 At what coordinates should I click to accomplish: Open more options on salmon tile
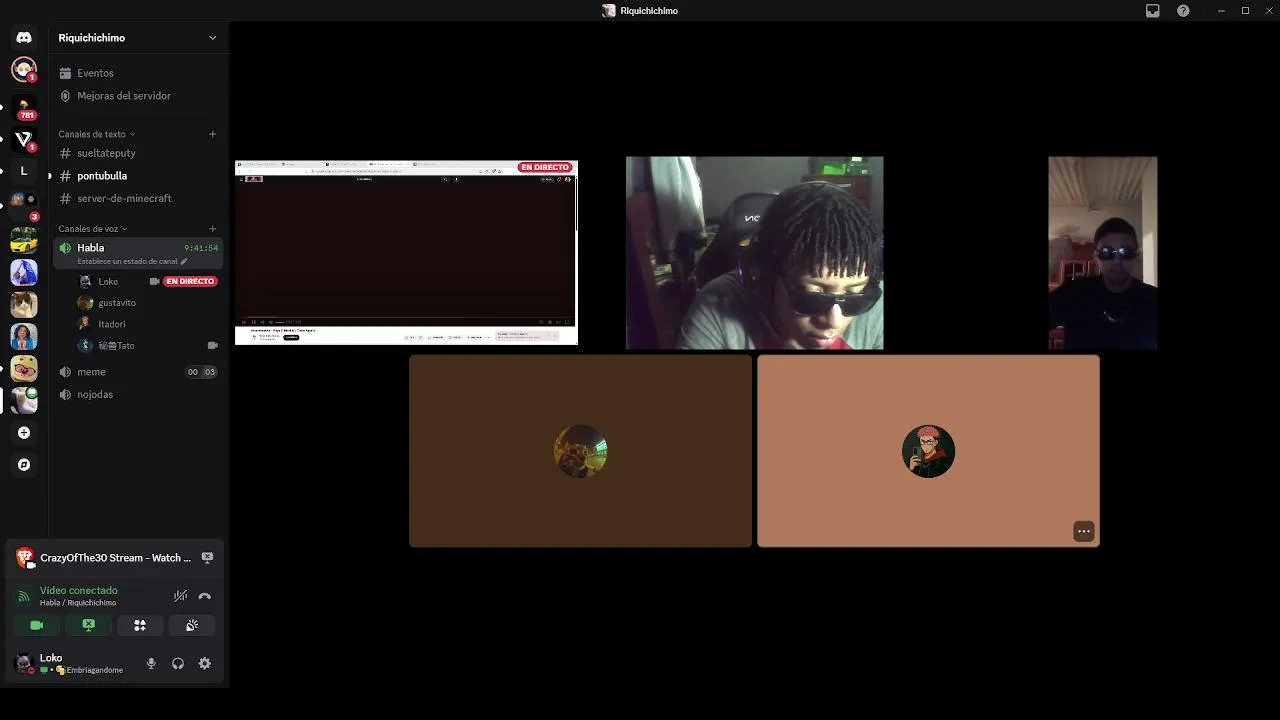[1084, 532]
